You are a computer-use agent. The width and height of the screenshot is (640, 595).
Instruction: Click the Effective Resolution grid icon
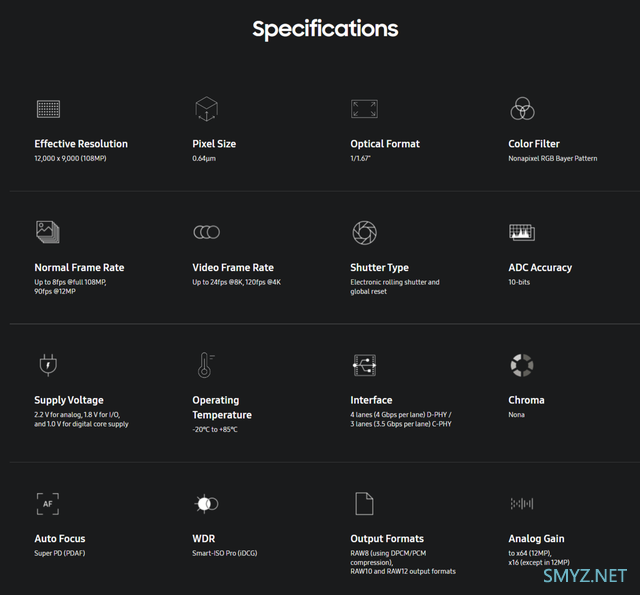pos(48,109)
